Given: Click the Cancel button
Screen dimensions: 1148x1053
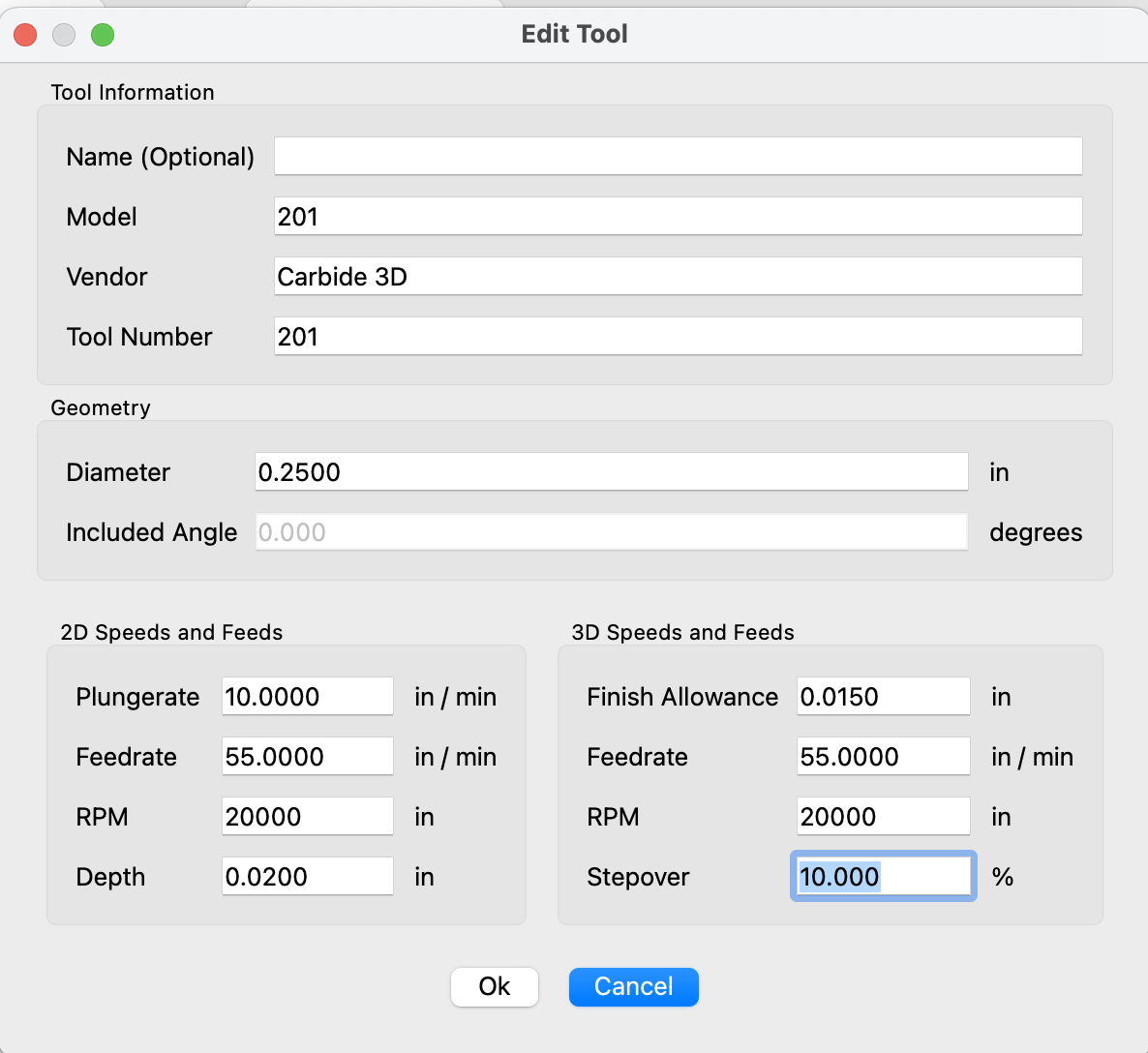Looking at the screenshot, I should (x=633, y=986).
